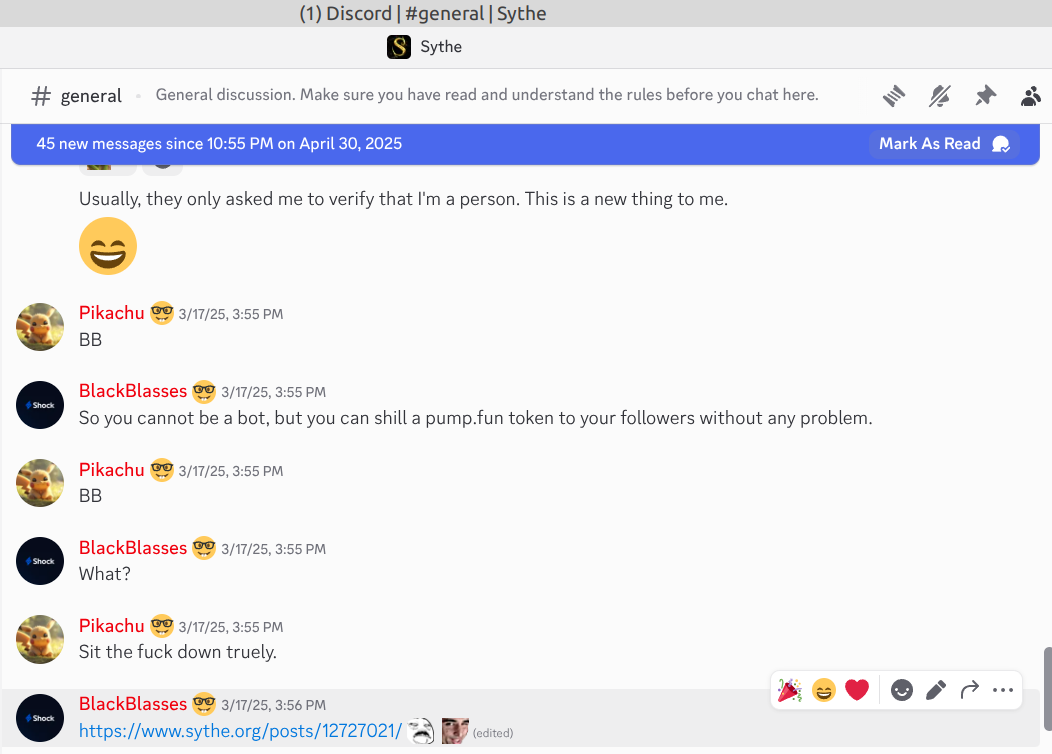The width and height of the screenshot is (1052, 754).
Task: Open the Threads icon in channel header
Action: pos(894,96)
